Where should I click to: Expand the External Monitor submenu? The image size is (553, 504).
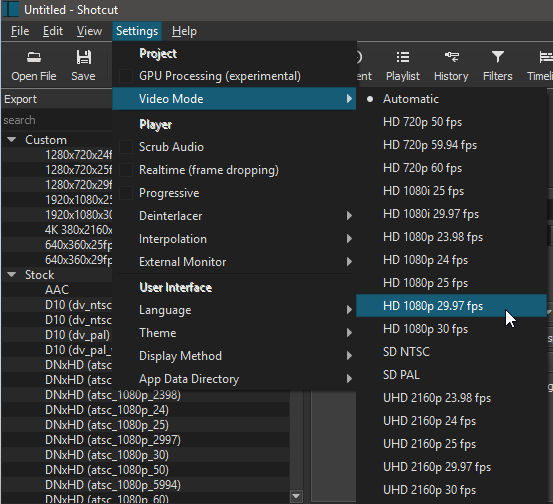pyautogui.click(x=234, y=262)
